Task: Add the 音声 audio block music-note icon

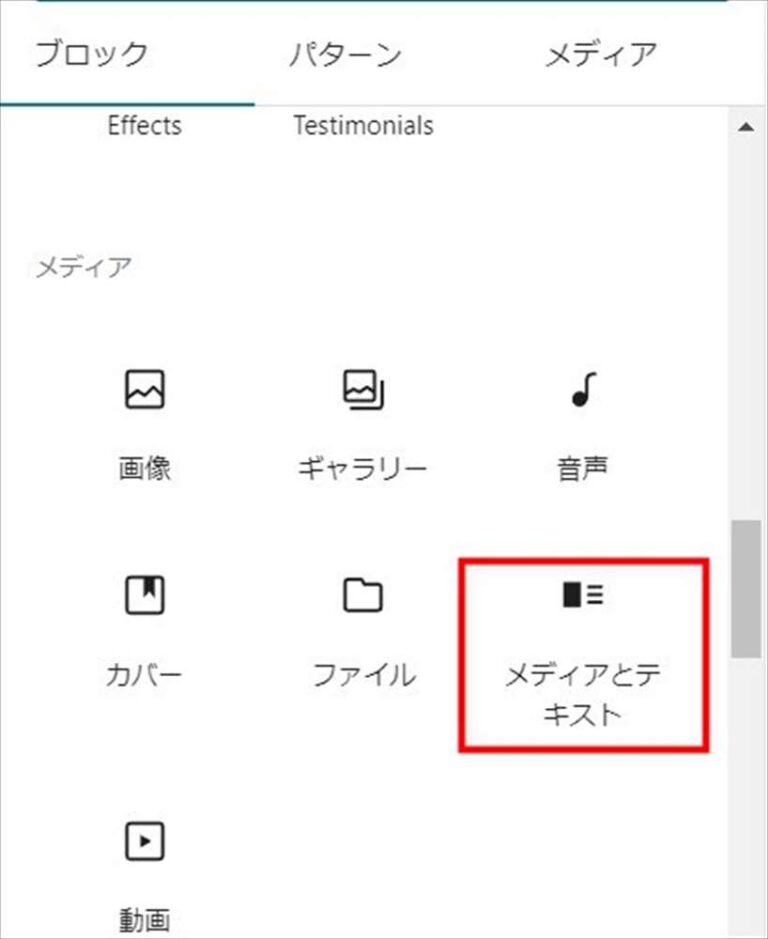Action: coord(582,390)
